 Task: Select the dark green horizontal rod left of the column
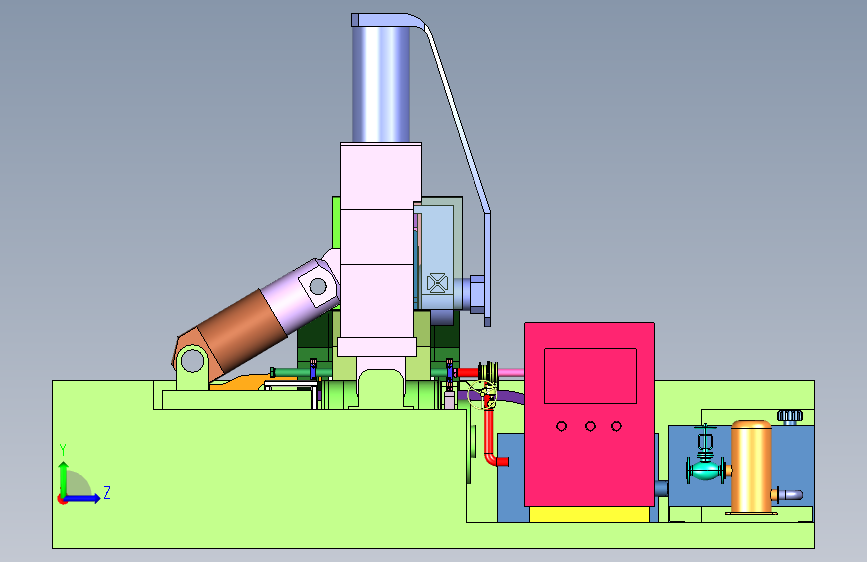[293, 372]
